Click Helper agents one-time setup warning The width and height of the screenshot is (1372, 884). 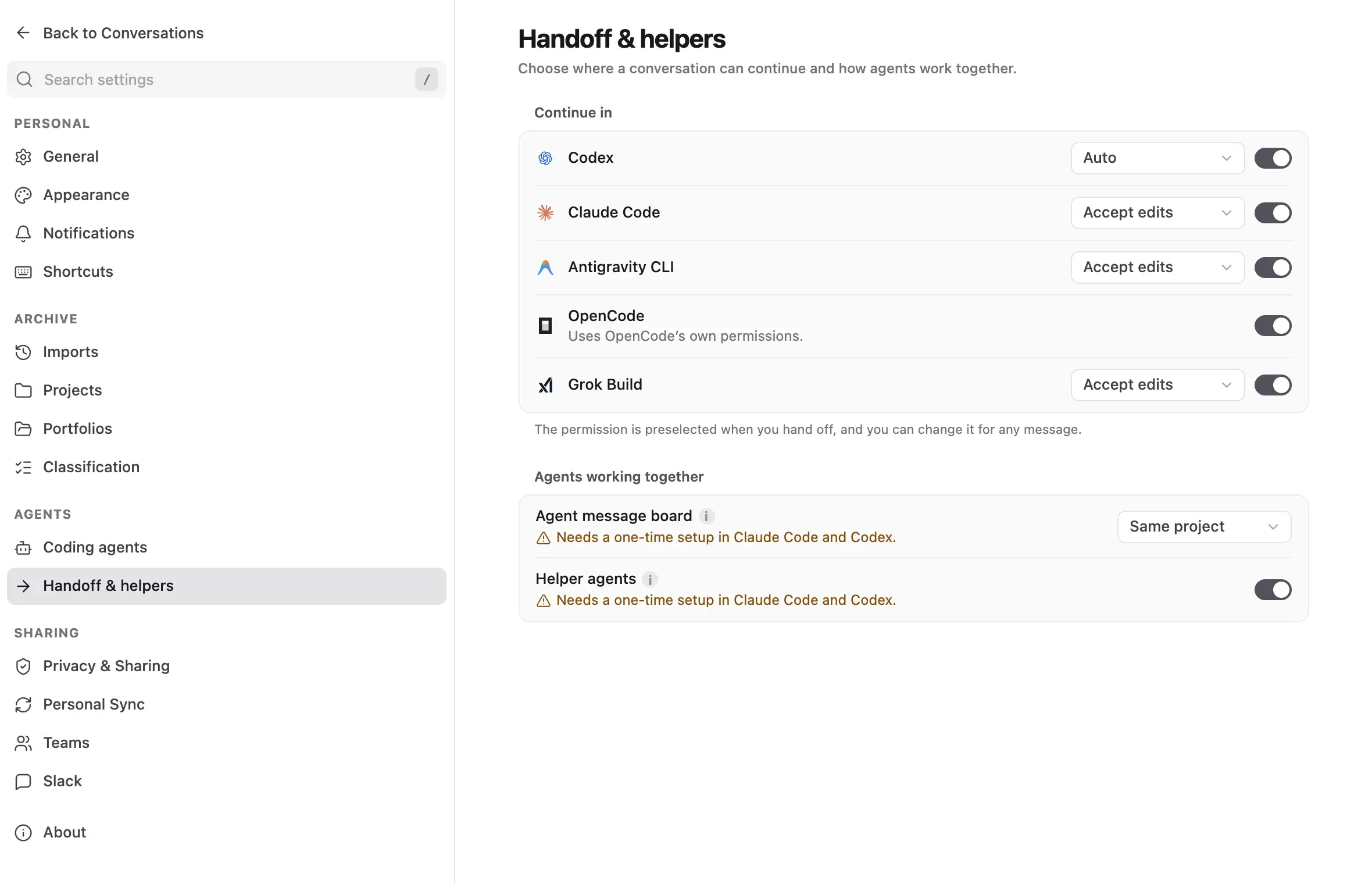point(716,601)
